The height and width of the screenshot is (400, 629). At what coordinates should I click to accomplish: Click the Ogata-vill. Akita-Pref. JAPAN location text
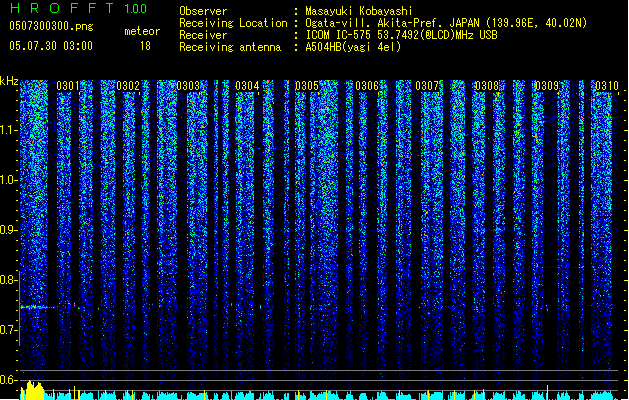pos(446,23)
